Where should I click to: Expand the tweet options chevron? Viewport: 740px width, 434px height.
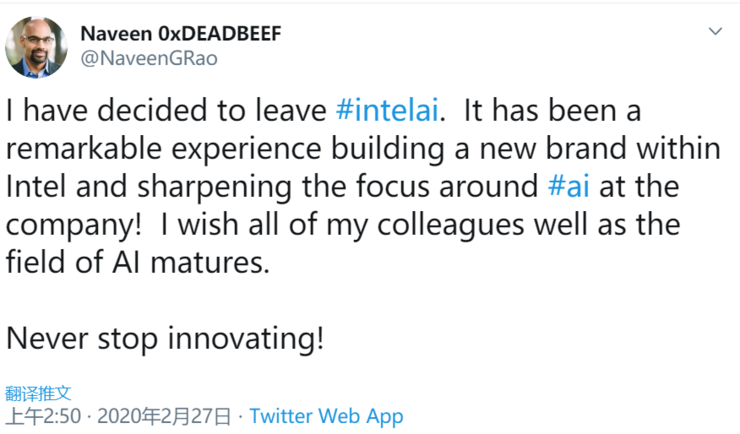coord(715,33)
